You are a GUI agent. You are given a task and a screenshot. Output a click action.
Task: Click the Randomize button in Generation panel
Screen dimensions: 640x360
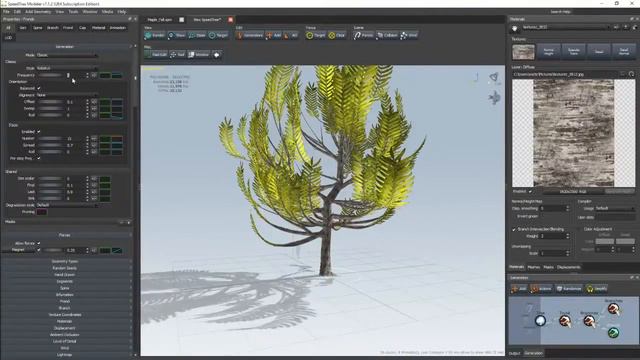click(x=569, y=289)
